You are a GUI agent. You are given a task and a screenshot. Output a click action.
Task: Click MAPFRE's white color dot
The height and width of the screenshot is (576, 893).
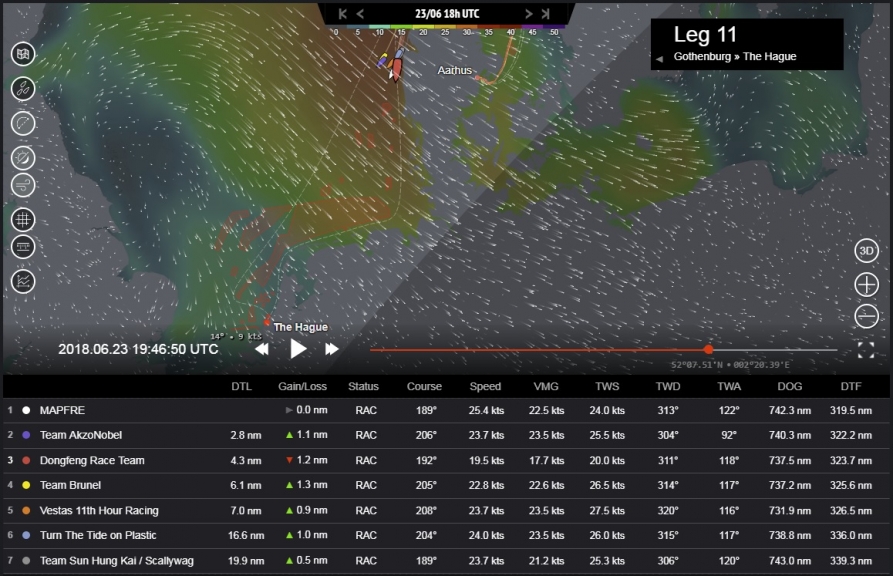pyautogui.click(x=26, y=410)
